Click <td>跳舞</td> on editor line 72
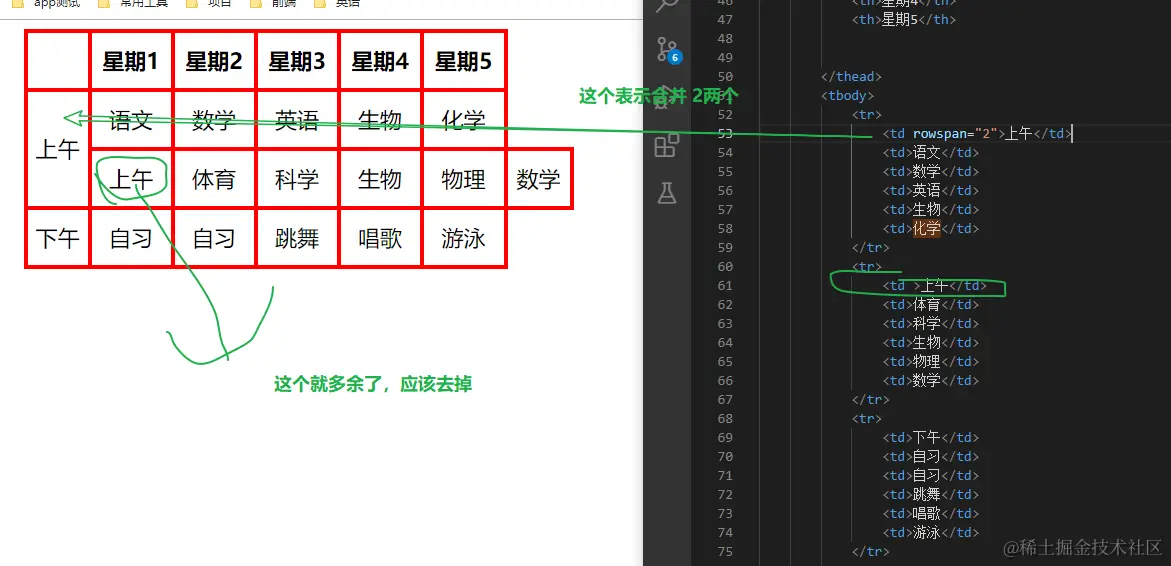Viewport: 1171px width, 566px height. click(931, 495)
